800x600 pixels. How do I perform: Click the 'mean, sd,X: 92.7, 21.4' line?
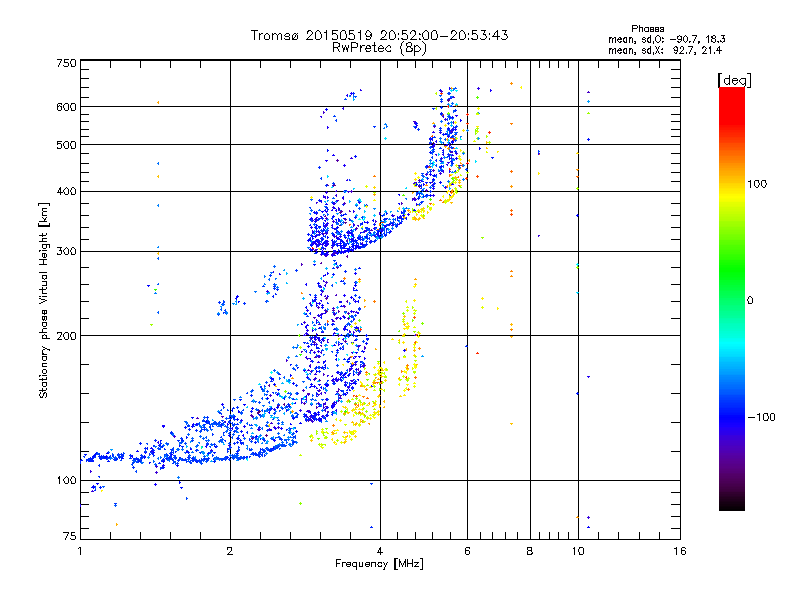[665, 50]
